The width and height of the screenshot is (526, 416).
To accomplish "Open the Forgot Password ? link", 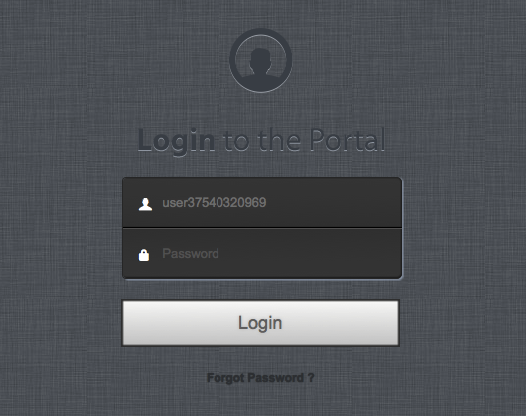I will (261, 378).
